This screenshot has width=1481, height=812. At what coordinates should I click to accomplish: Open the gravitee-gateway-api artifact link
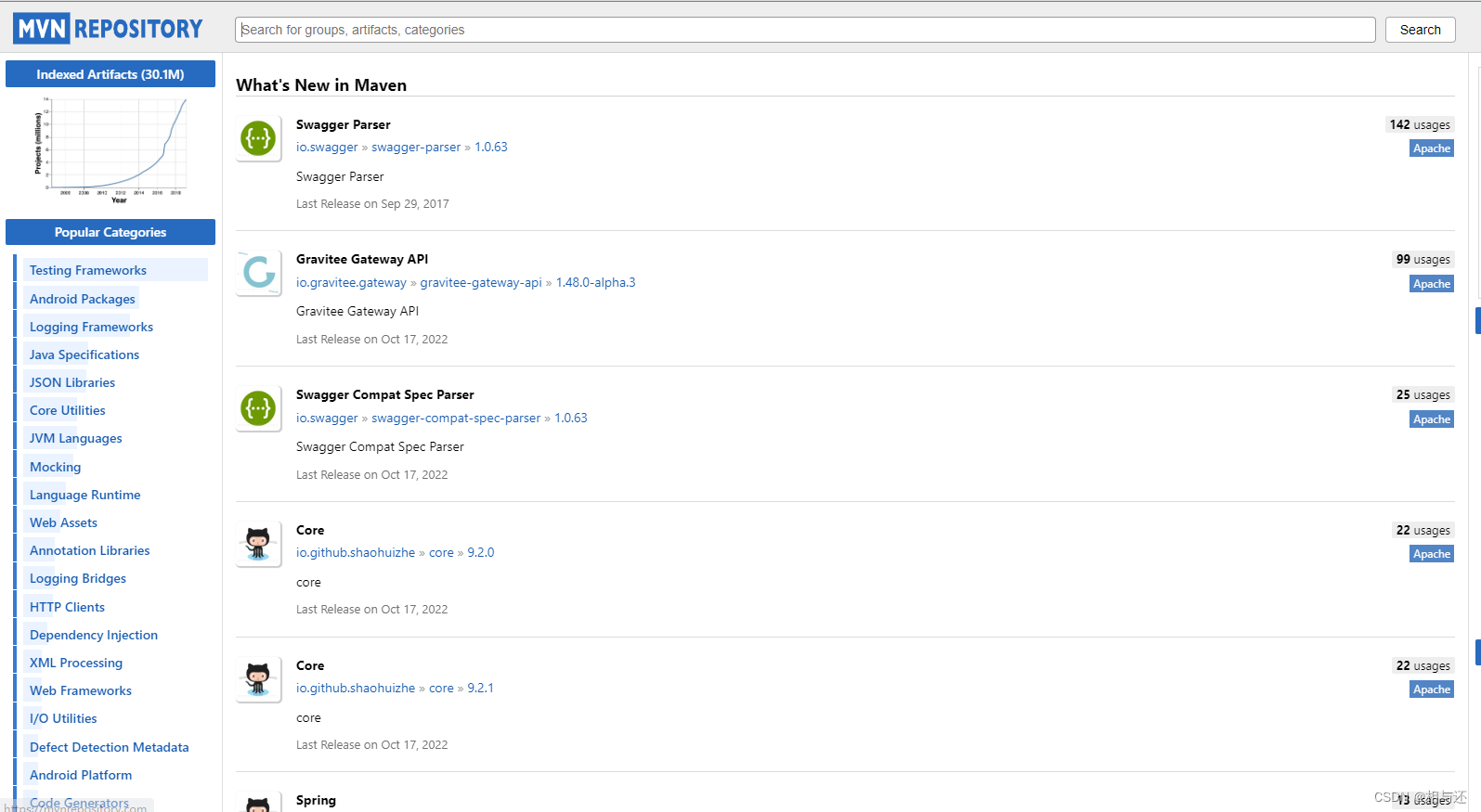pyautogui.click(x=481, y=282)
